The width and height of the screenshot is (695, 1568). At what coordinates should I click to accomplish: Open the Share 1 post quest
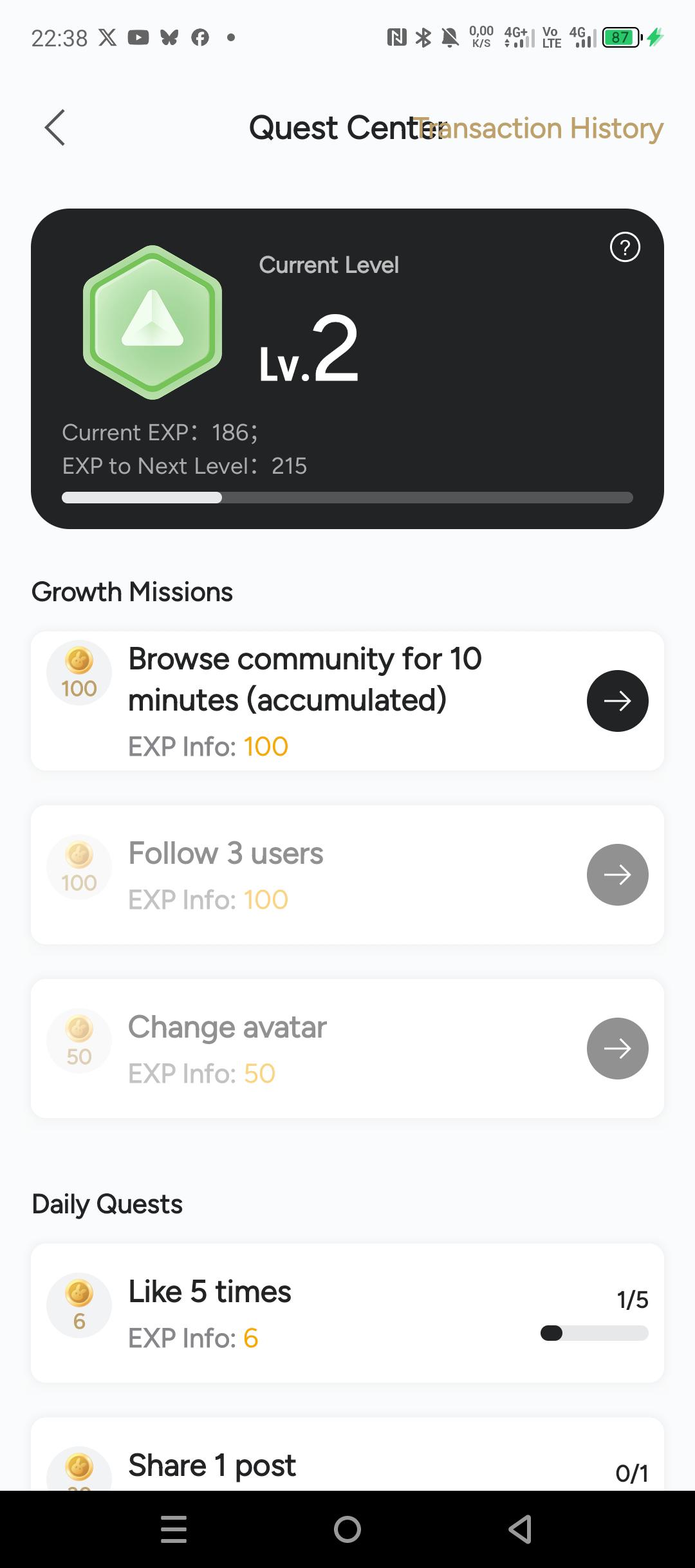coord(212,1466)
